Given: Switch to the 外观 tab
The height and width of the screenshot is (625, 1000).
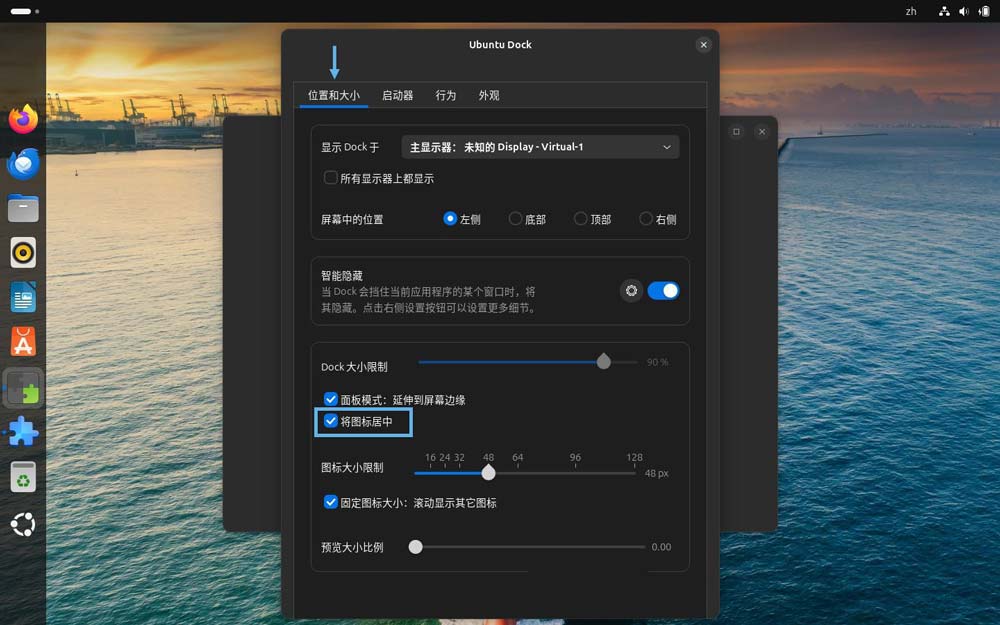Looking at the screenshot, I should click(x=488, y=96).
